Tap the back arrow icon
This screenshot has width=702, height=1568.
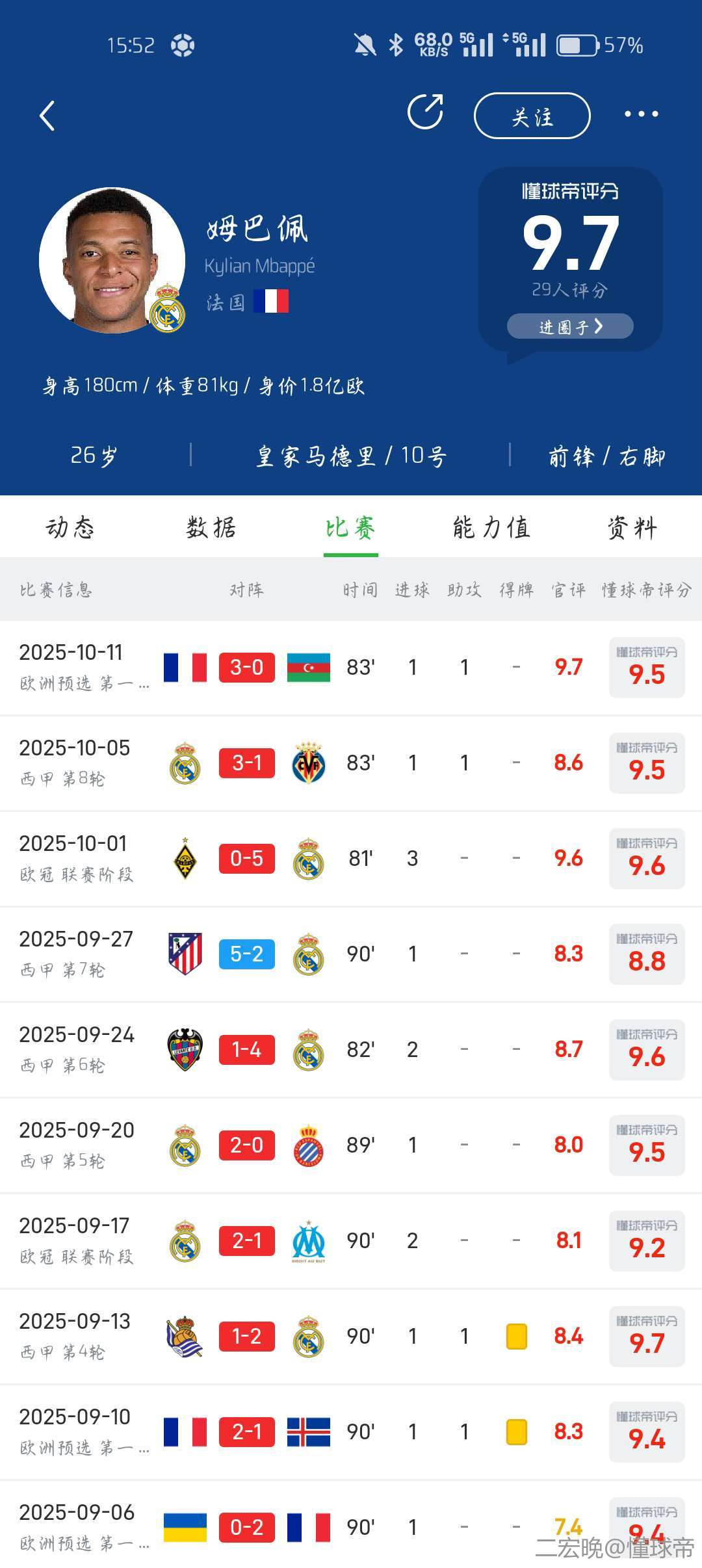47,116
